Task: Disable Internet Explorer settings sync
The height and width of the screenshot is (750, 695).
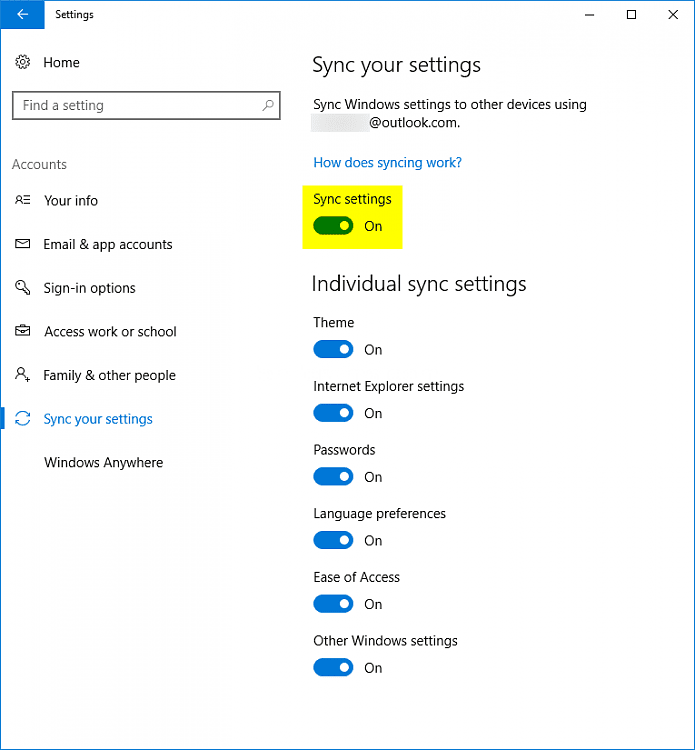Action: [333, 413]
